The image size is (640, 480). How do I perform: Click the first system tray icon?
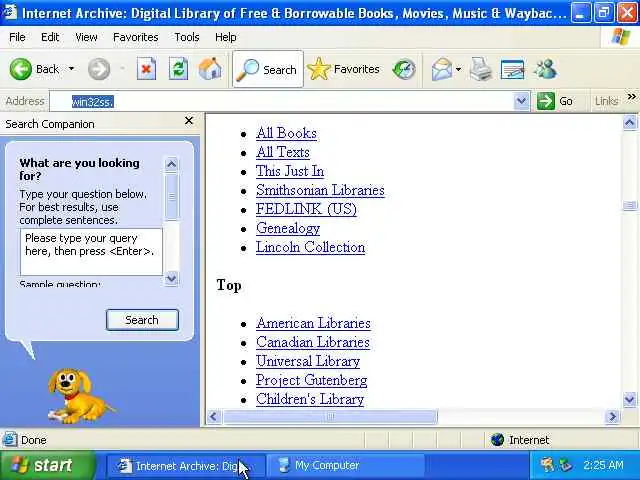547,465
